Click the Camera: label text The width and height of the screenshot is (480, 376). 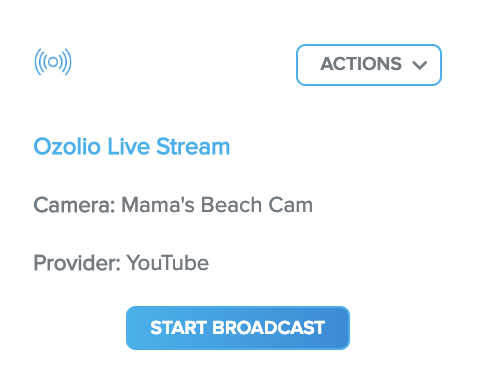click(x=74, y=205)
